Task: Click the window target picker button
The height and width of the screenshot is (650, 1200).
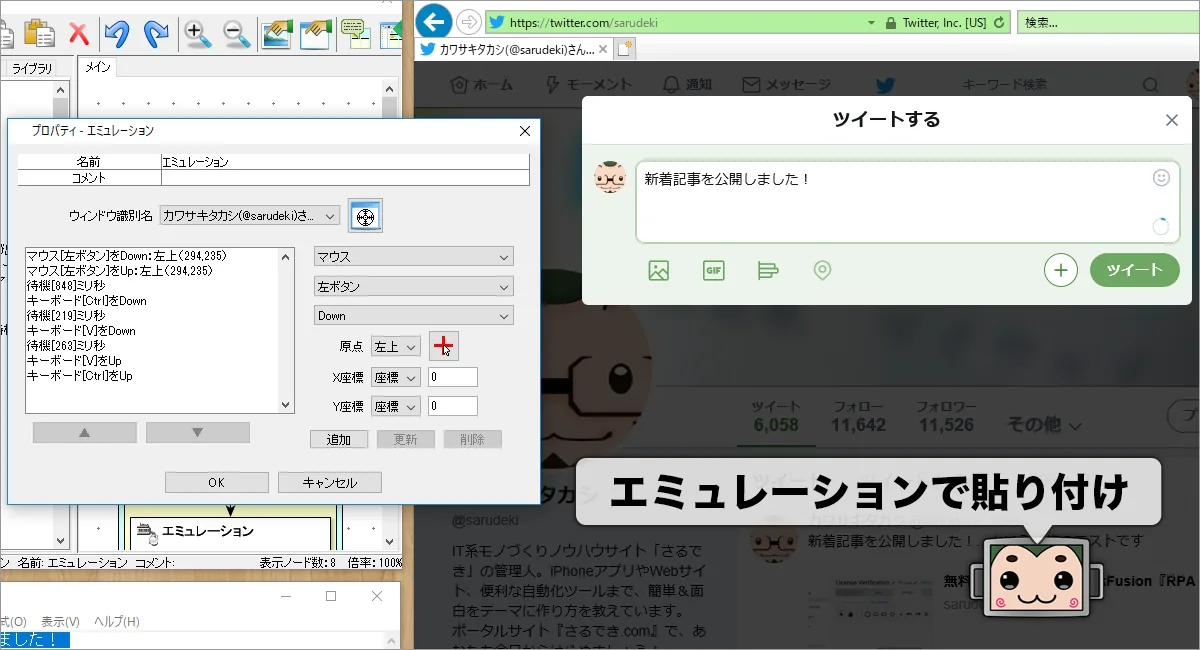Action: tap(365, 215)
